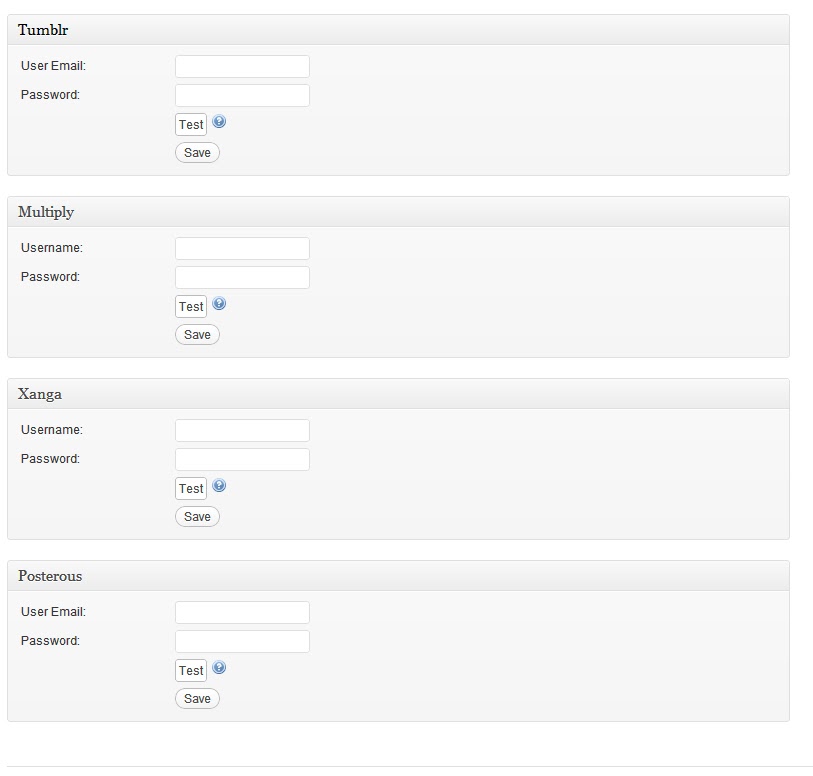Click the help icon beside Multiply Test button
Screen dimensions: 813x776
pos(219,304)
